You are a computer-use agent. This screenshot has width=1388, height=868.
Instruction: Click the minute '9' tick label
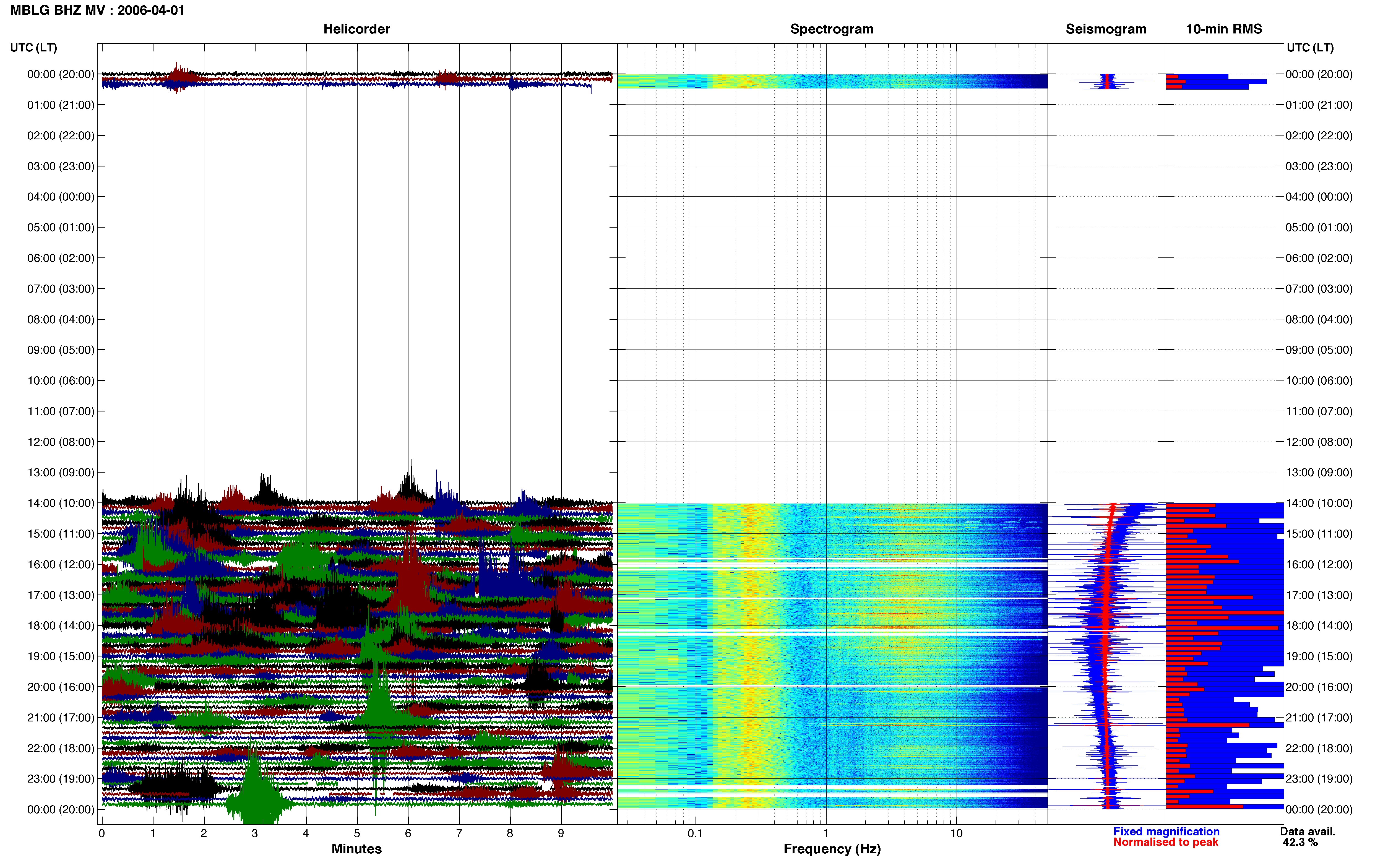click(x=561, y=833)
